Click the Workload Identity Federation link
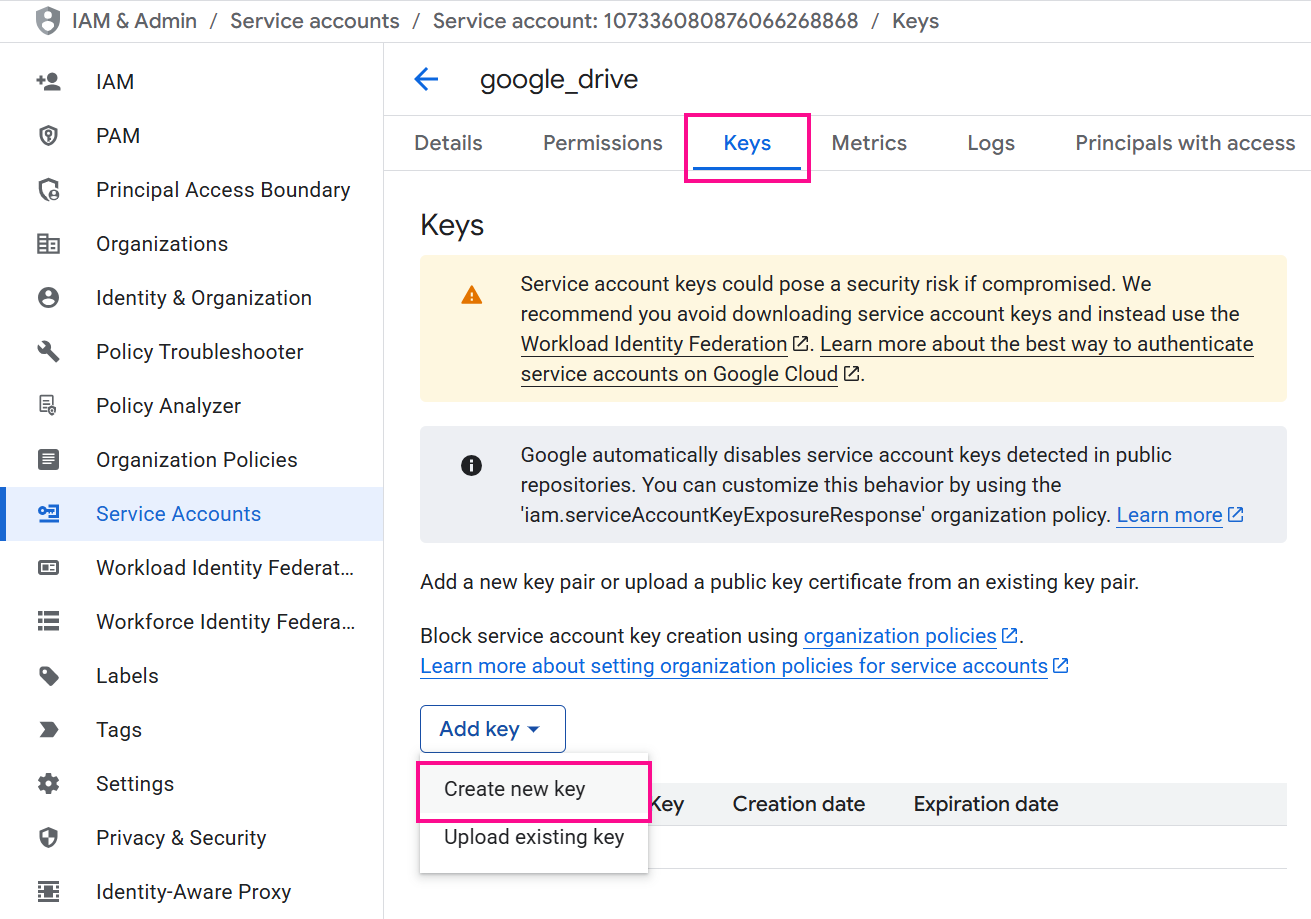Viewport: 1311px width, 919px height. [653, 343]
